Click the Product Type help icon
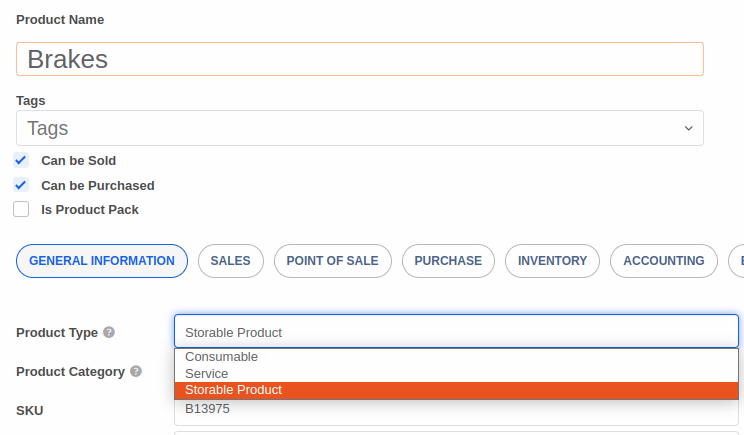The width and height of the screenshot is (744, 435). click(109, 333)
